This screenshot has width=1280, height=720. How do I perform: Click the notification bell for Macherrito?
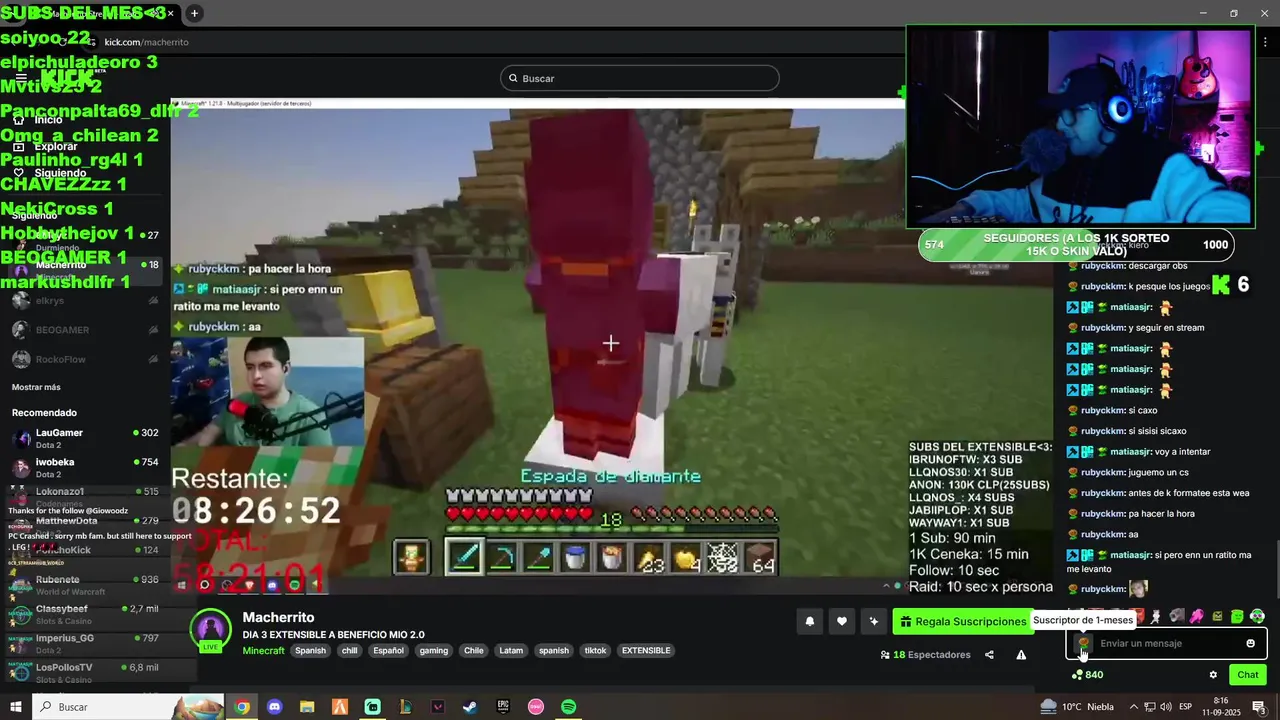810,621
